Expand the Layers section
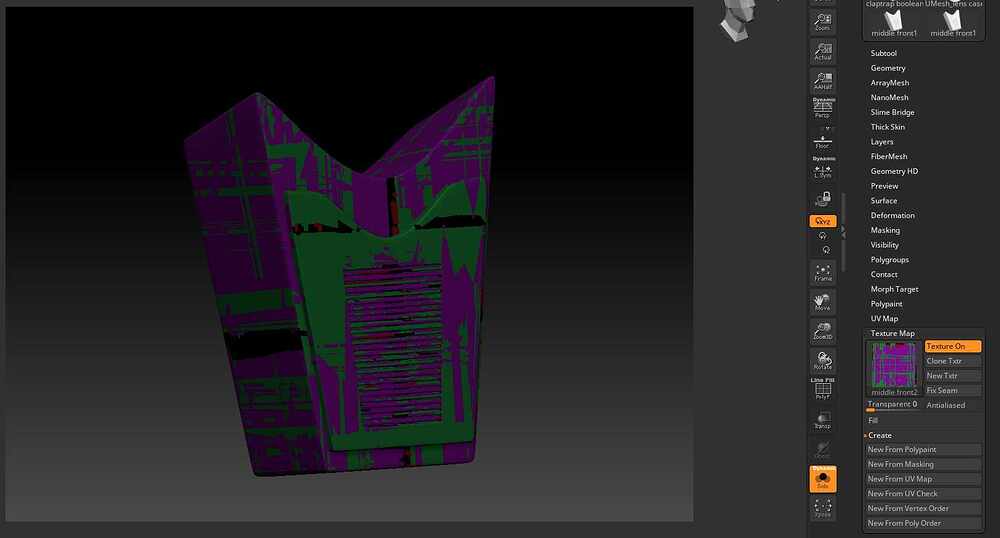 pos(881,142)
